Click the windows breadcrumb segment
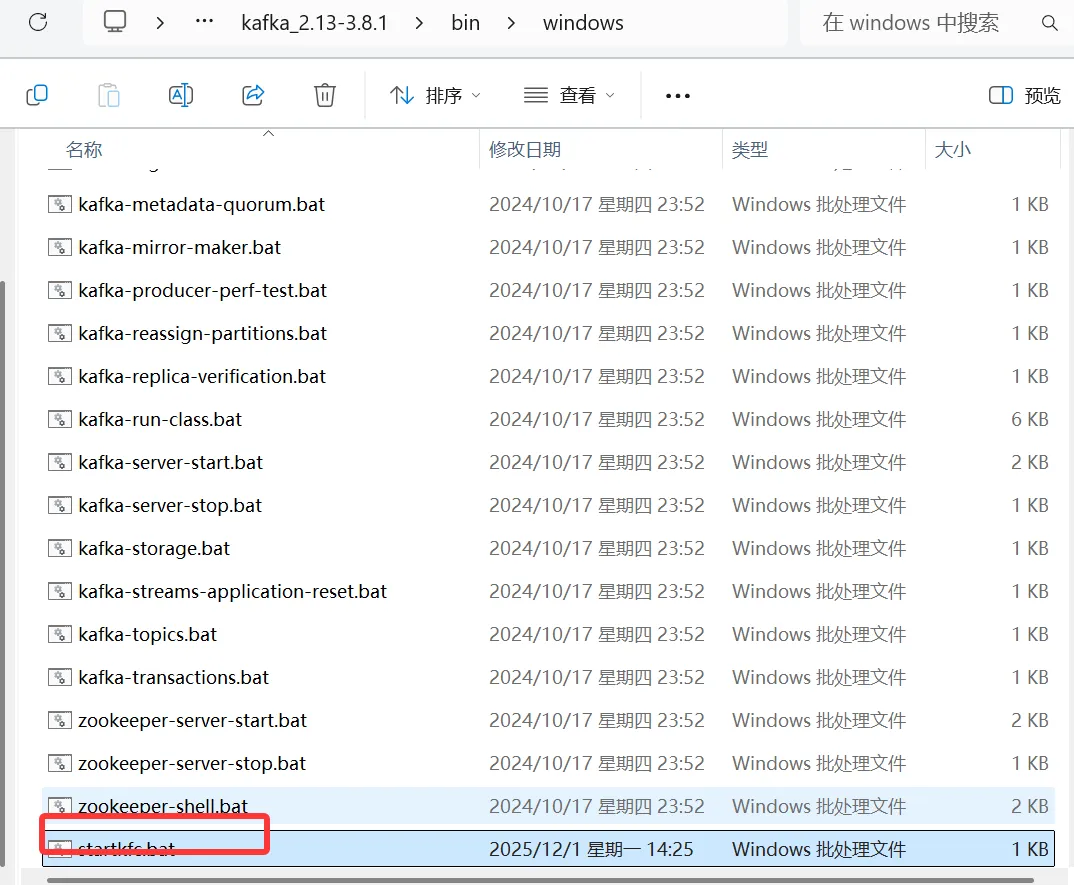This screenshot has width=1074, height=885. point(584,23)
